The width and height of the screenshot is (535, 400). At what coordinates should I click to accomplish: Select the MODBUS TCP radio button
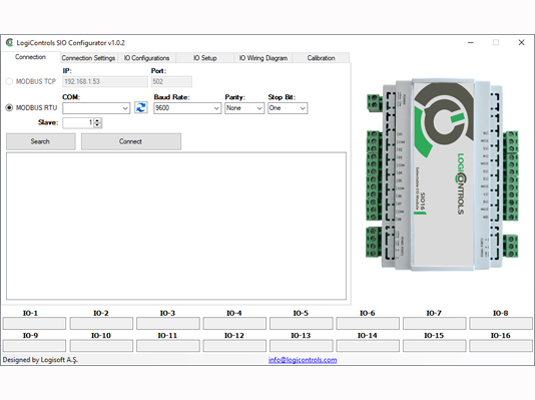9,81
